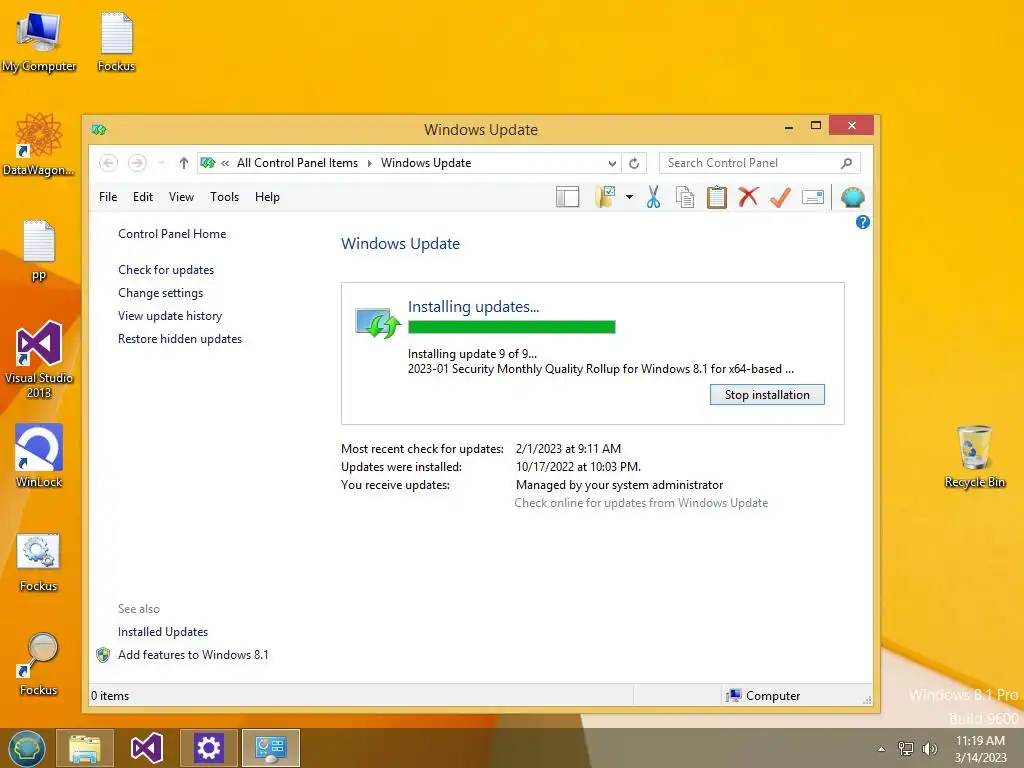
Task: Open the File menu
Action: (108, 197)
